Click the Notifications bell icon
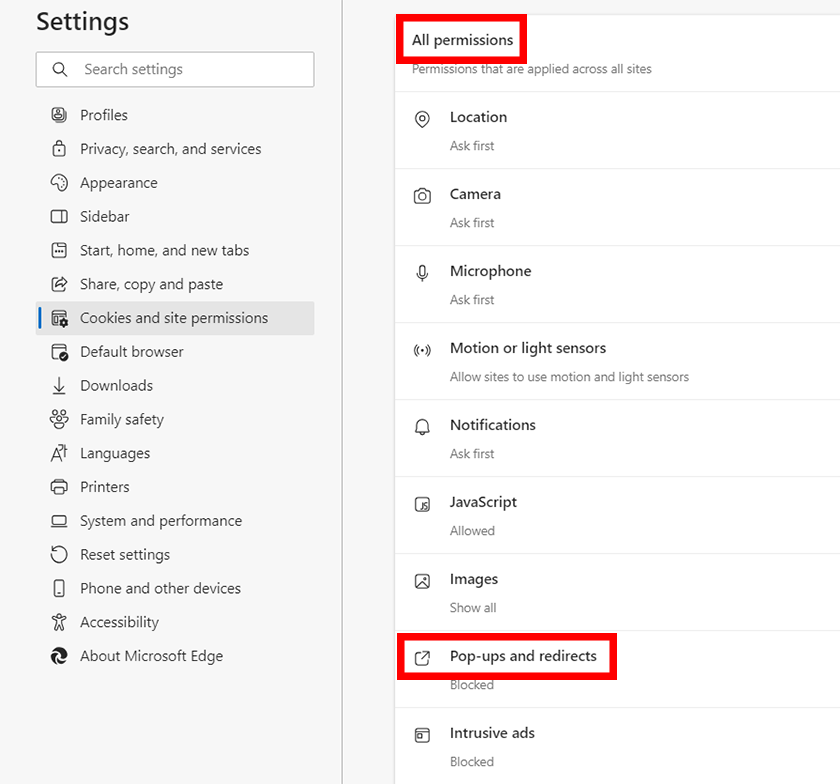Viewport: 840px width, 784px height. point(422,427)
